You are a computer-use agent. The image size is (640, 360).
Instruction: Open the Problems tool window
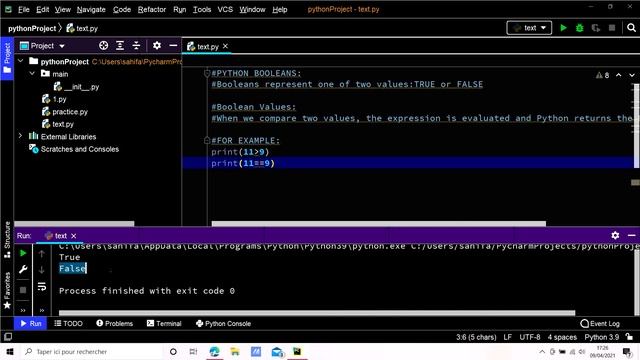click(x=115, y=324)
